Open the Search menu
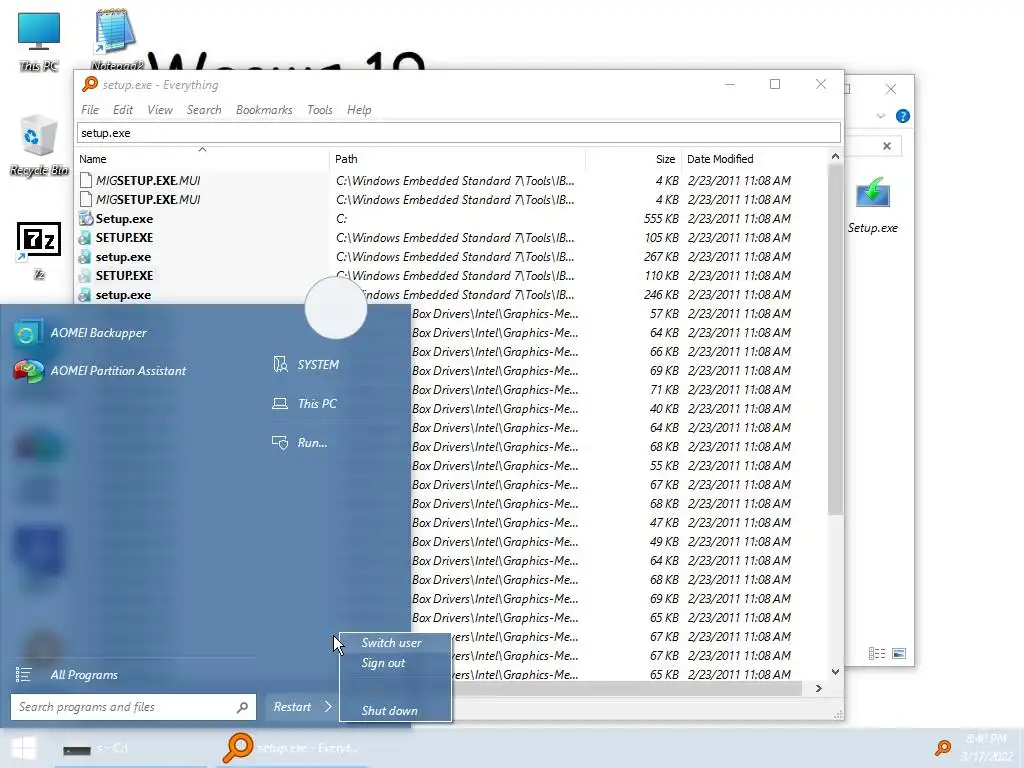Image resolution: width=1024 pixels, height=768 pixels. [x=204, y=110]
